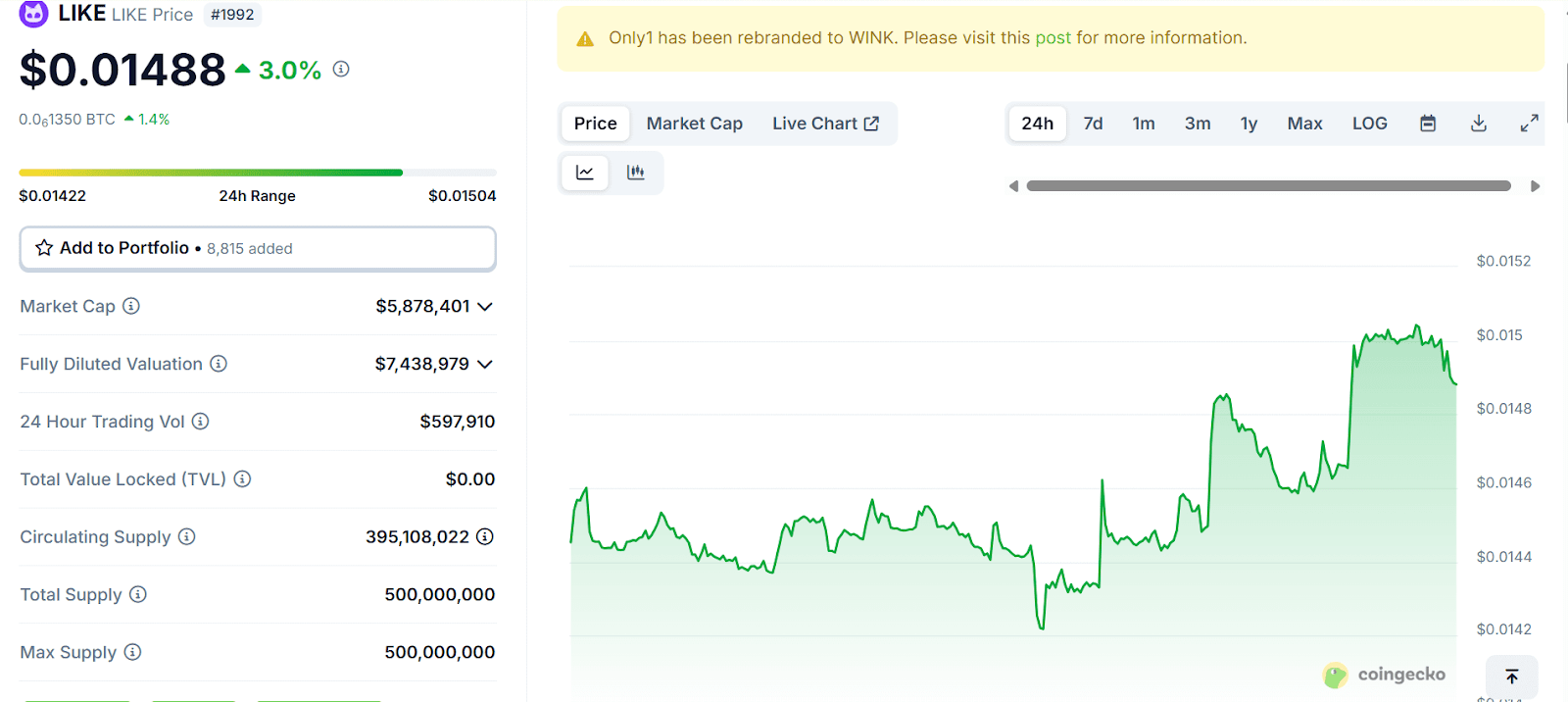Switch to the Market Cap tab

[x=694, y=124]
